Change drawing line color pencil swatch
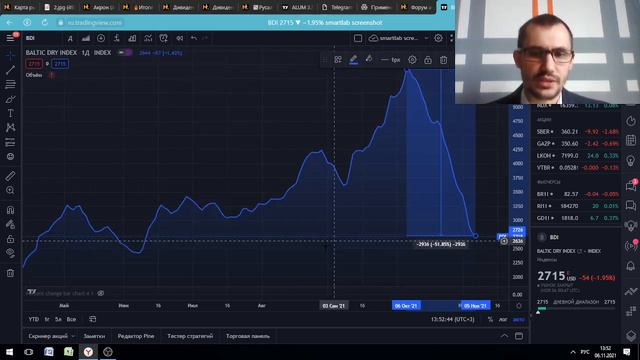 click(x=353, y=60)
